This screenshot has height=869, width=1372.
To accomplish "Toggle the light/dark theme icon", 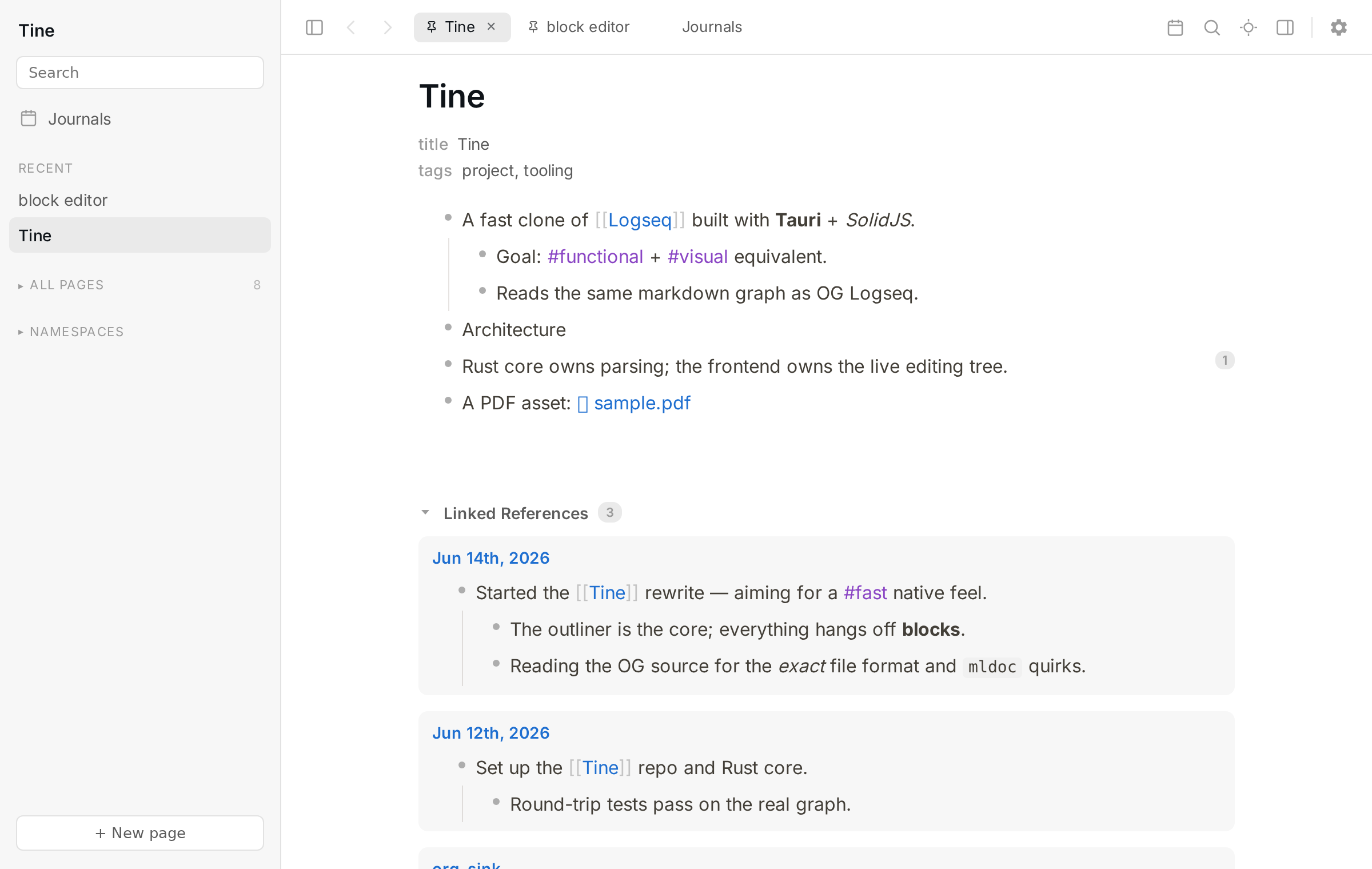I will pos(1249,27).
